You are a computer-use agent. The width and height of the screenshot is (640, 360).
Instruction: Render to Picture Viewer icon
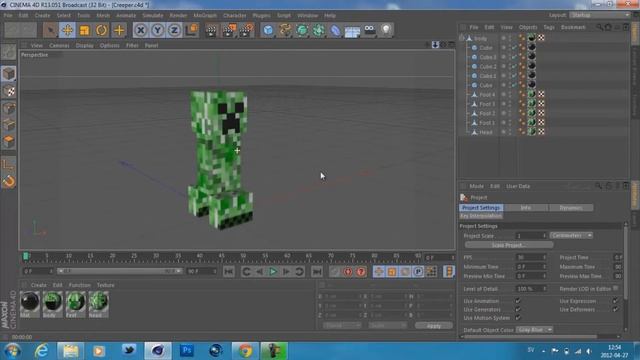[229, 30]
